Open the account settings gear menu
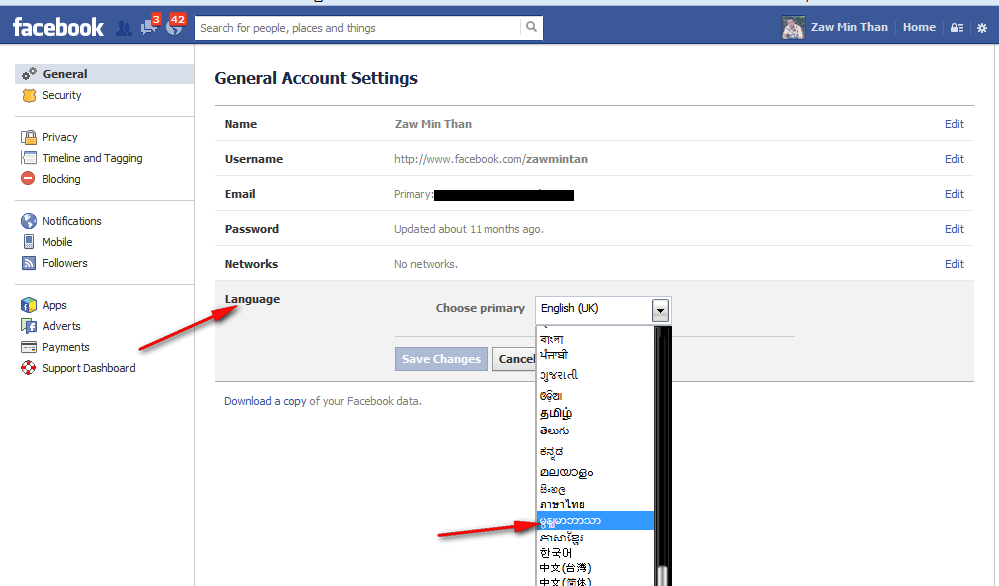The height and width of the screenshot is (586, 999). [x=982, y=28]
